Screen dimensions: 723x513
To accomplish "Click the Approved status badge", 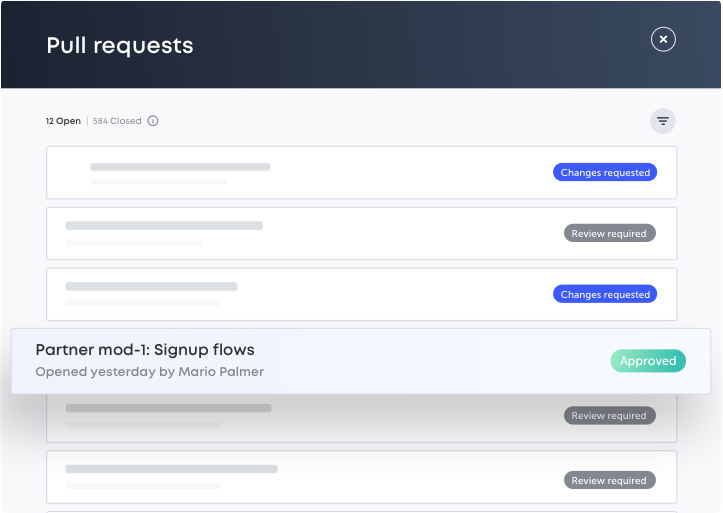I will tap(648, 360).
